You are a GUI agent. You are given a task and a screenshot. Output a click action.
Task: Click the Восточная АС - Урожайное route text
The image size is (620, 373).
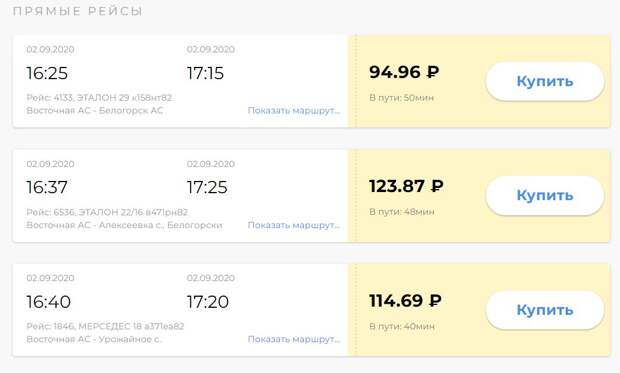tap(94, 339)
